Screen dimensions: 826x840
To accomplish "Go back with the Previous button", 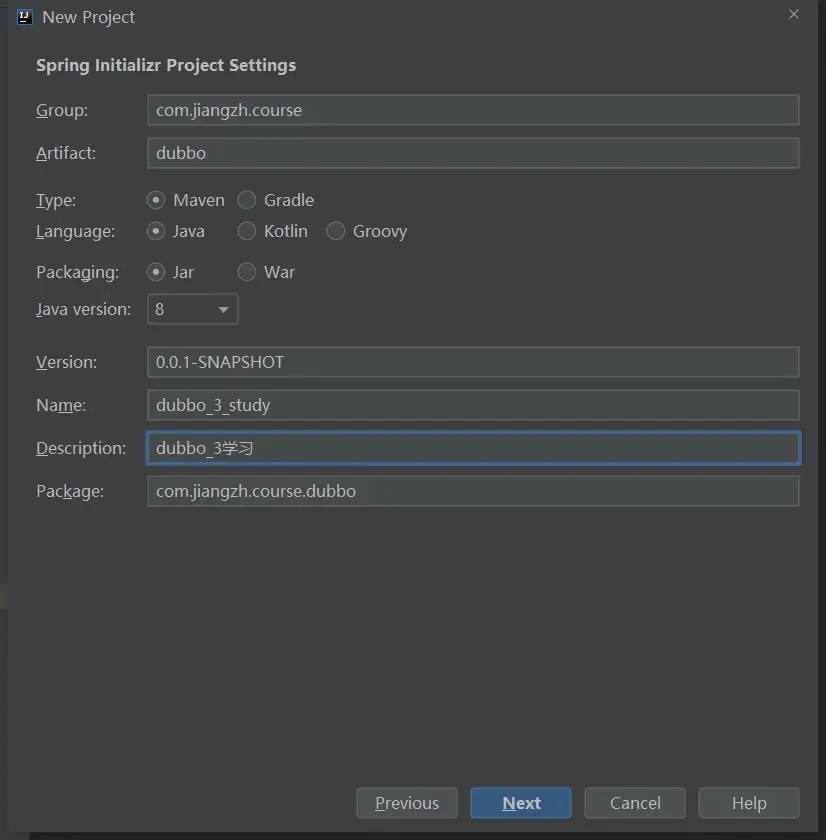I will [407, 803].
